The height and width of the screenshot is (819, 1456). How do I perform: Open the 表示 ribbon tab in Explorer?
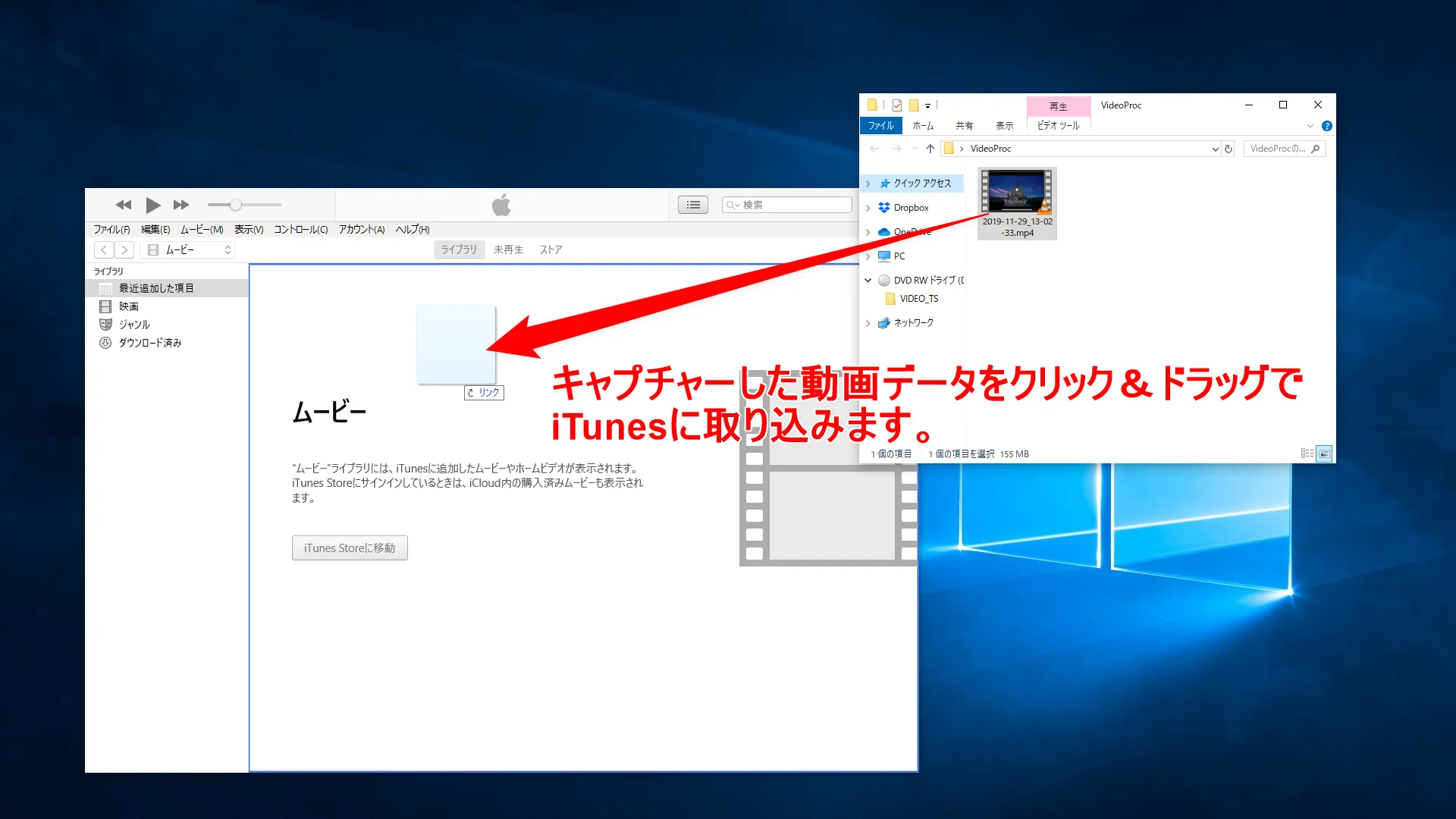[1004, 126]
